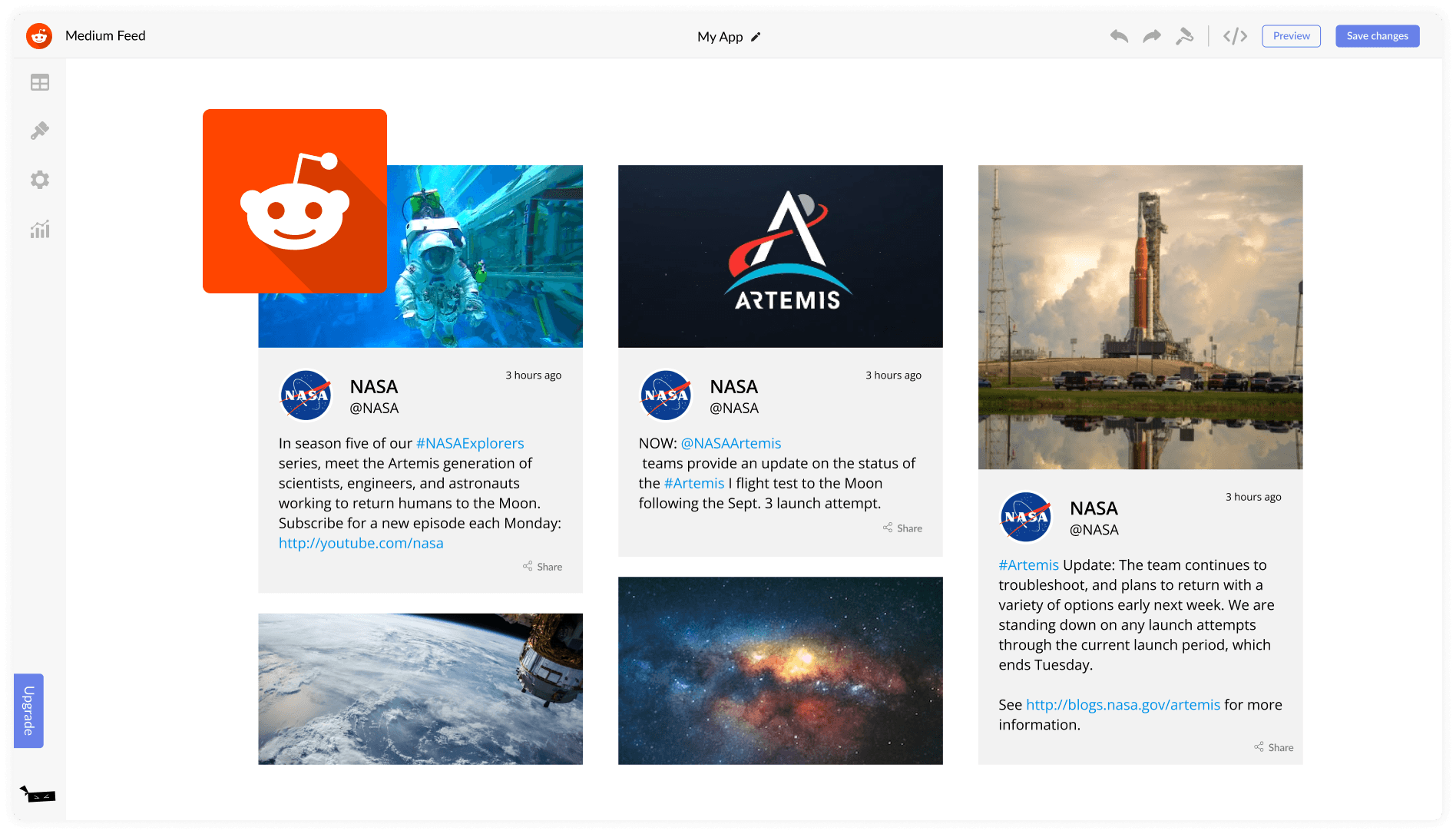Click the large orange Reddit logo tile
The height and width of the screenshot is (834, 1456).
pyautogui.click(x=295, y=201)
